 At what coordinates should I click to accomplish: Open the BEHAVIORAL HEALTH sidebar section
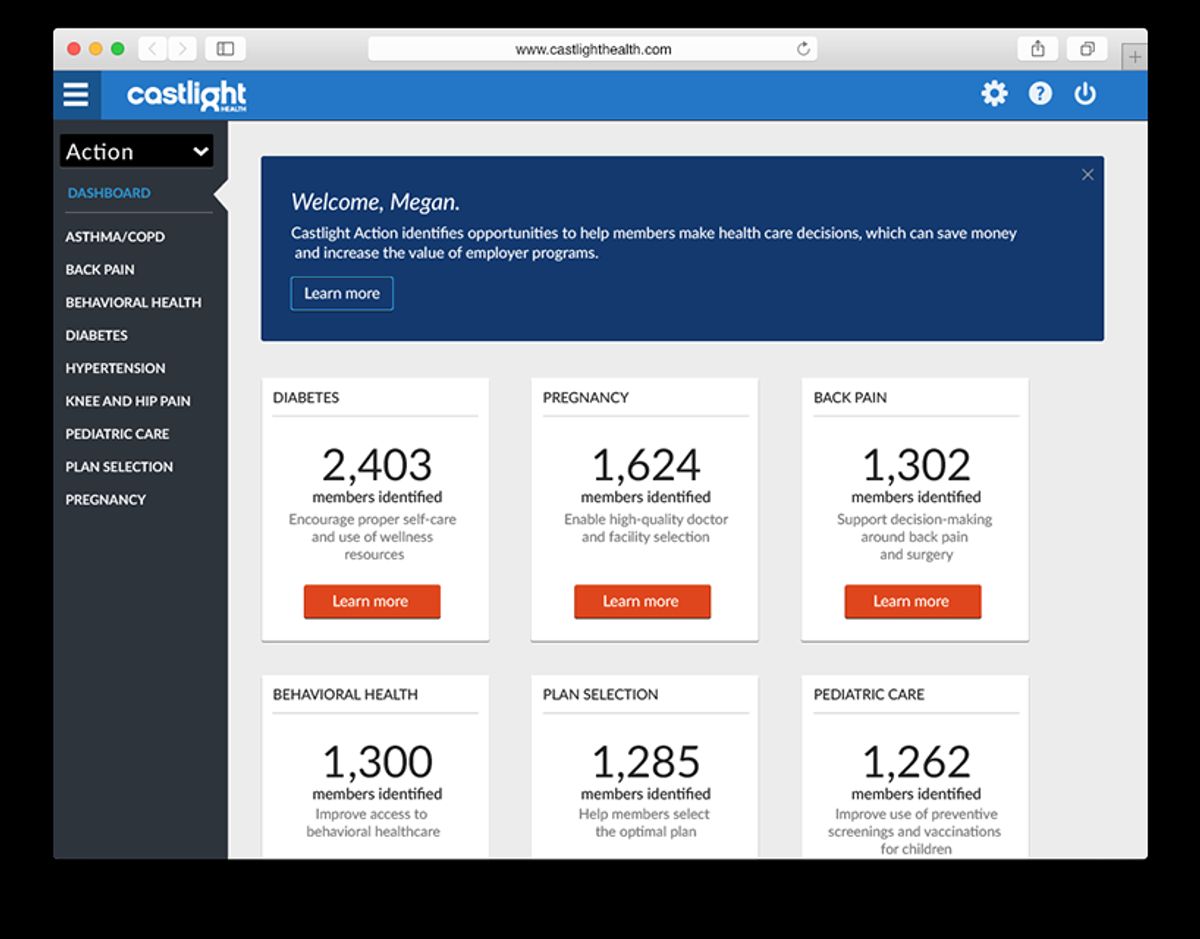133,302
